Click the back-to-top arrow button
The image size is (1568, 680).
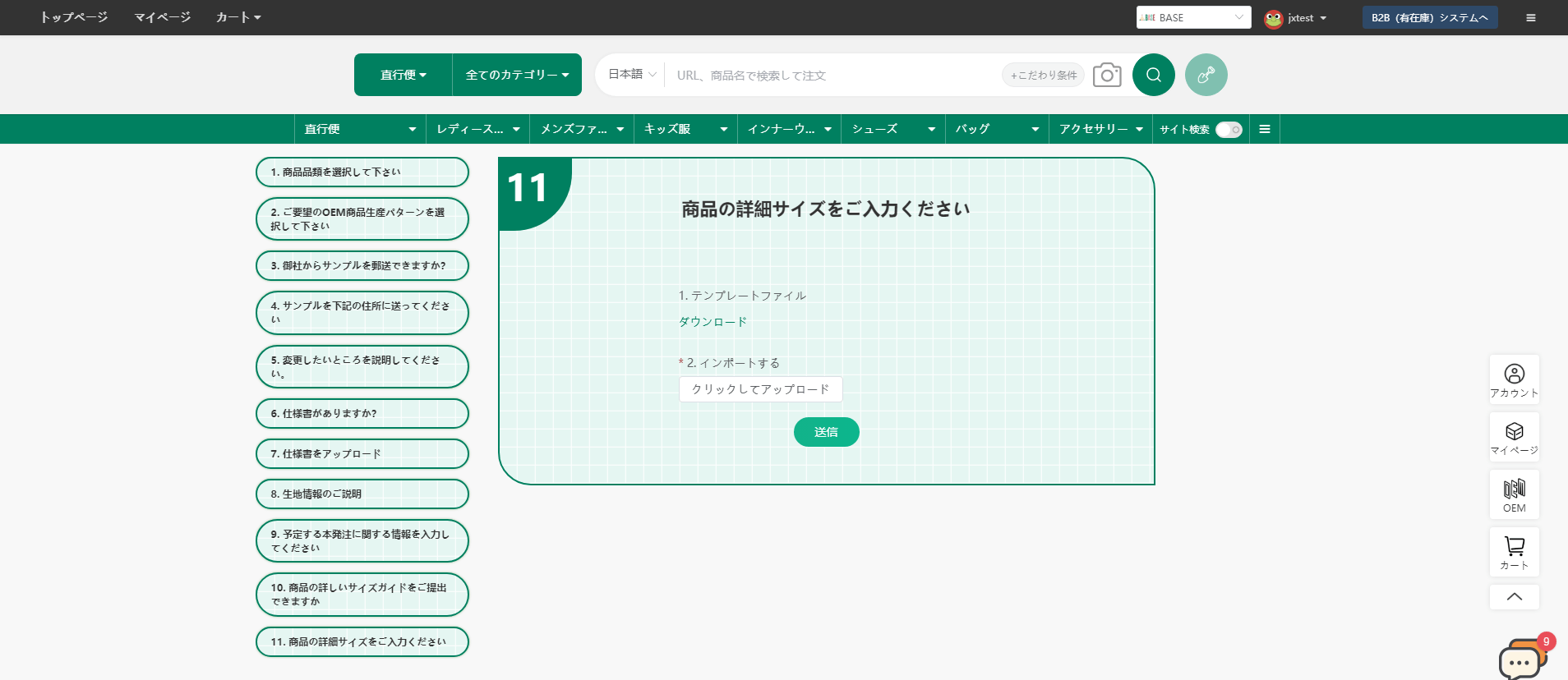point(1515,597)
